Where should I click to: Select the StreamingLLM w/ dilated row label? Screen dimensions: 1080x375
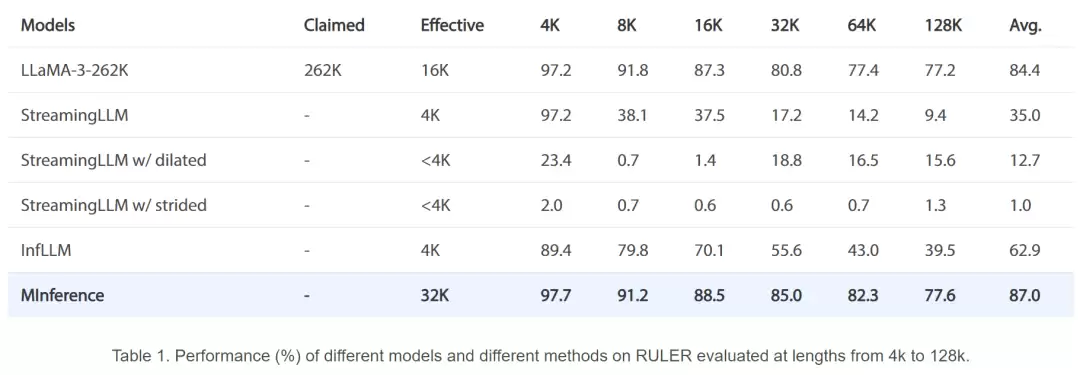pos(114,161)
